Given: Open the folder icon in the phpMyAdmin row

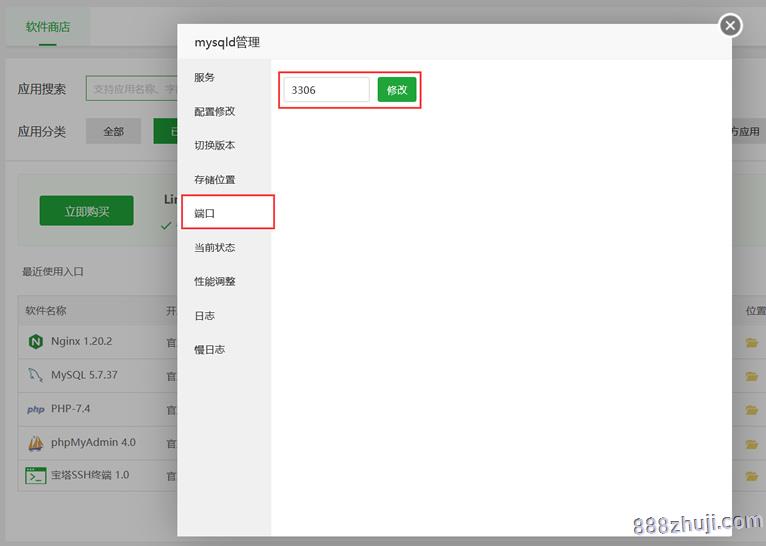Looking at the screenshot, I should click(752, 444).
